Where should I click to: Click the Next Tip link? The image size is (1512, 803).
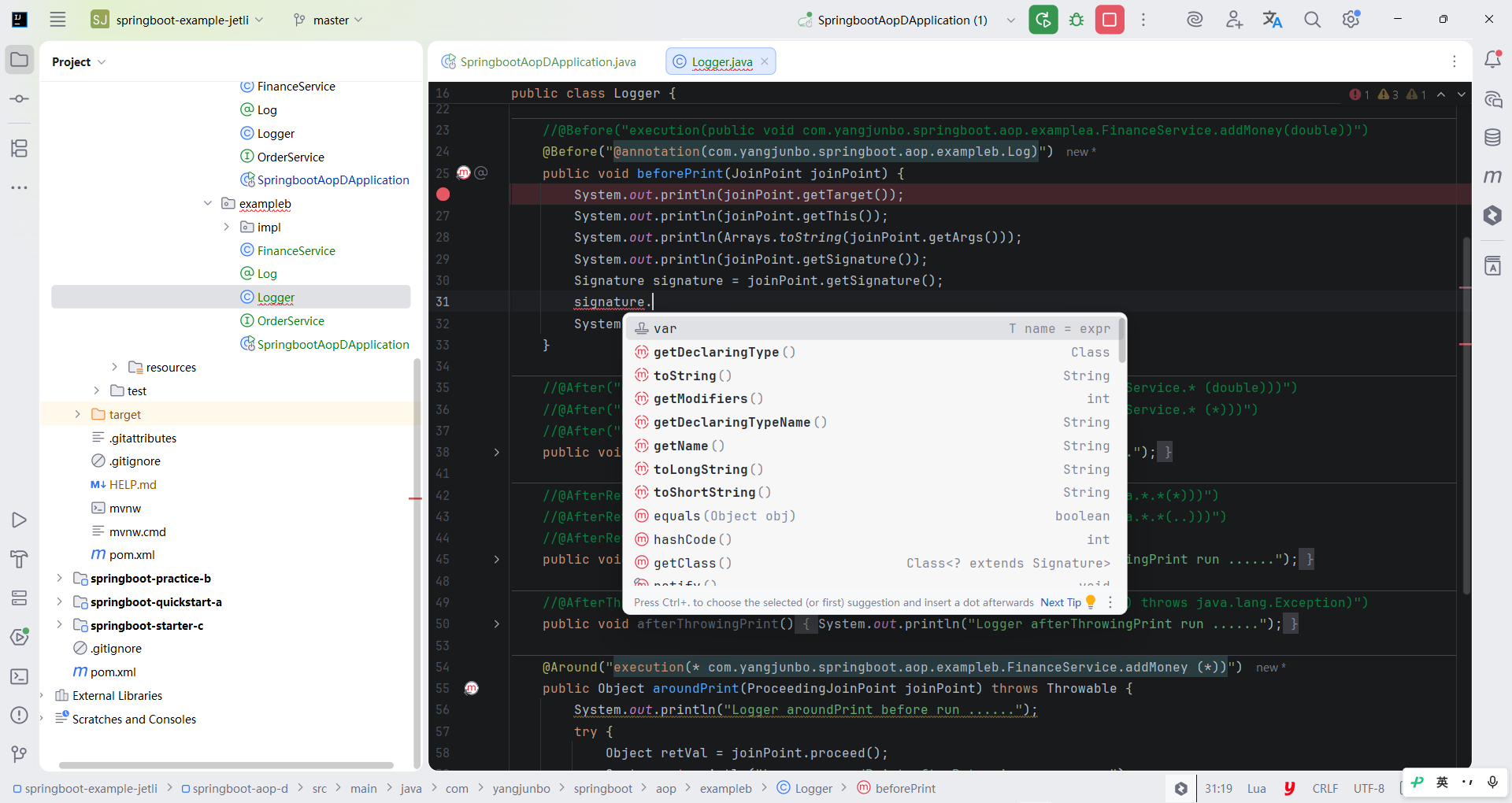(1060, 602)
